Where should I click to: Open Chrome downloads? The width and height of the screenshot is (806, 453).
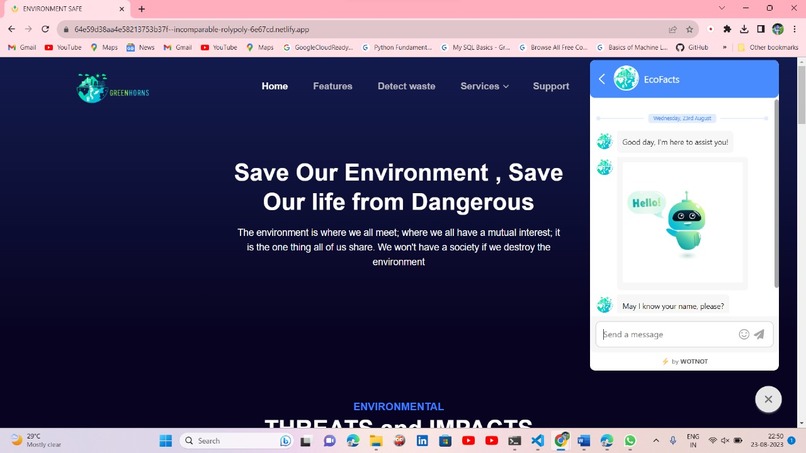click(744, 29)
